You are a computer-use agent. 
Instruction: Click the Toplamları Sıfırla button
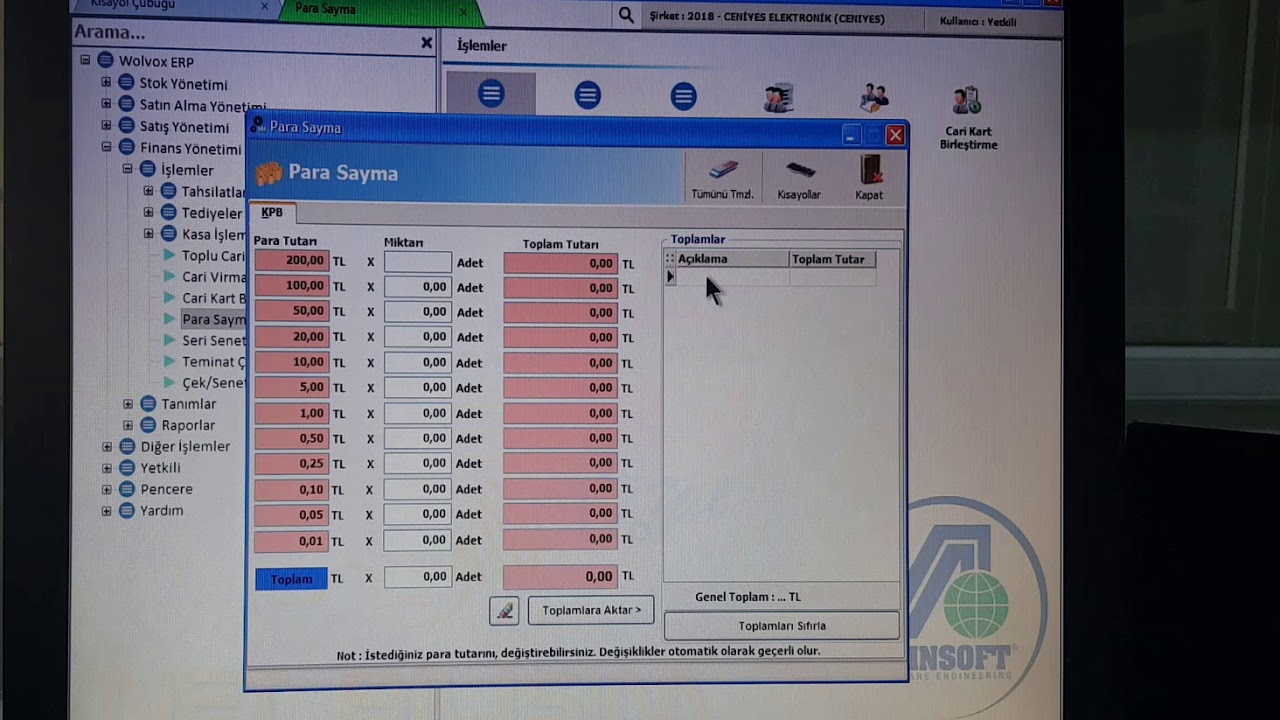782,626
